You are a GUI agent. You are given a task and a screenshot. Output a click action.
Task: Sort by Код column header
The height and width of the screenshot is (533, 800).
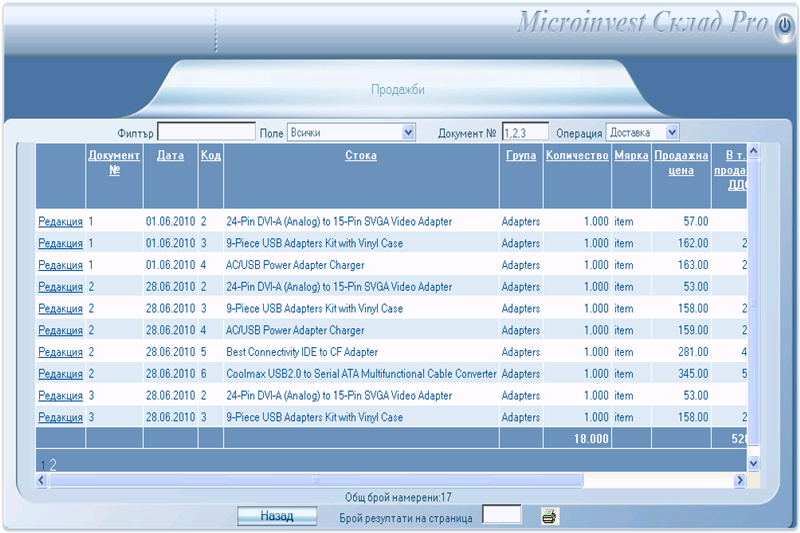(x=211, y=155)
